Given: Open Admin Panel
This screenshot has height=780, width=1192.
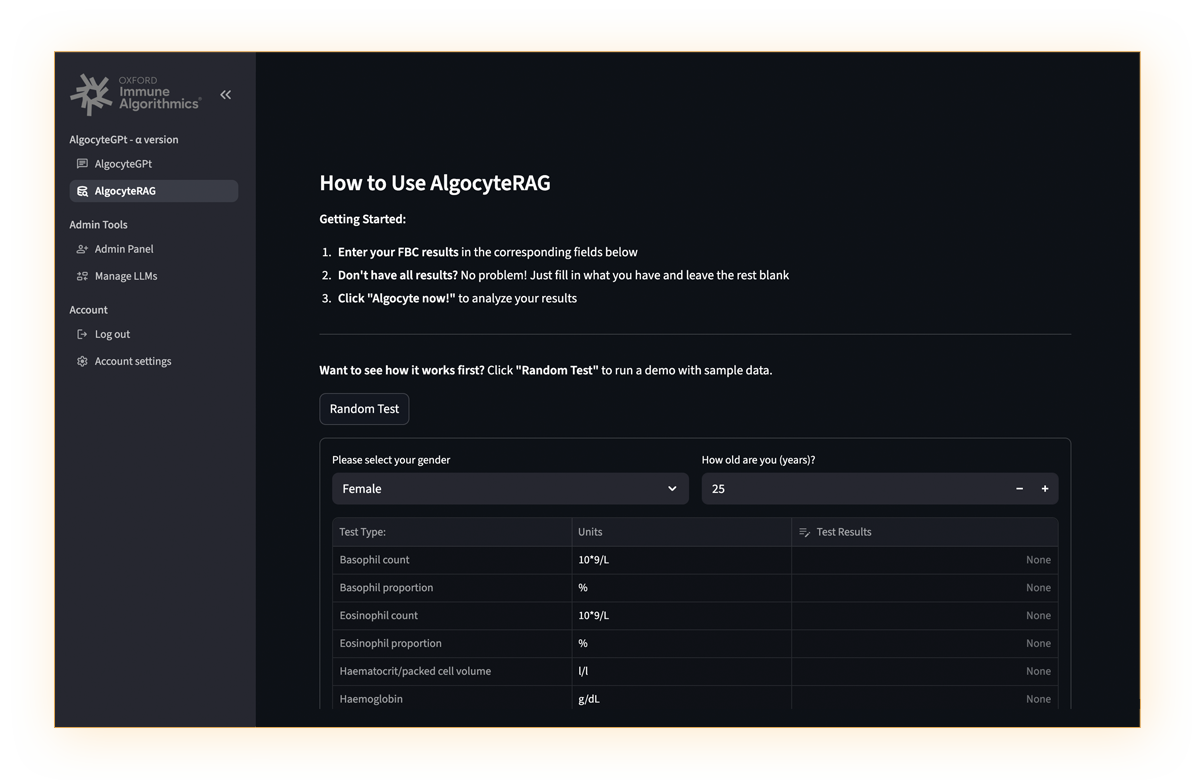Looking at the screenshot, I should tap(154, 249).
